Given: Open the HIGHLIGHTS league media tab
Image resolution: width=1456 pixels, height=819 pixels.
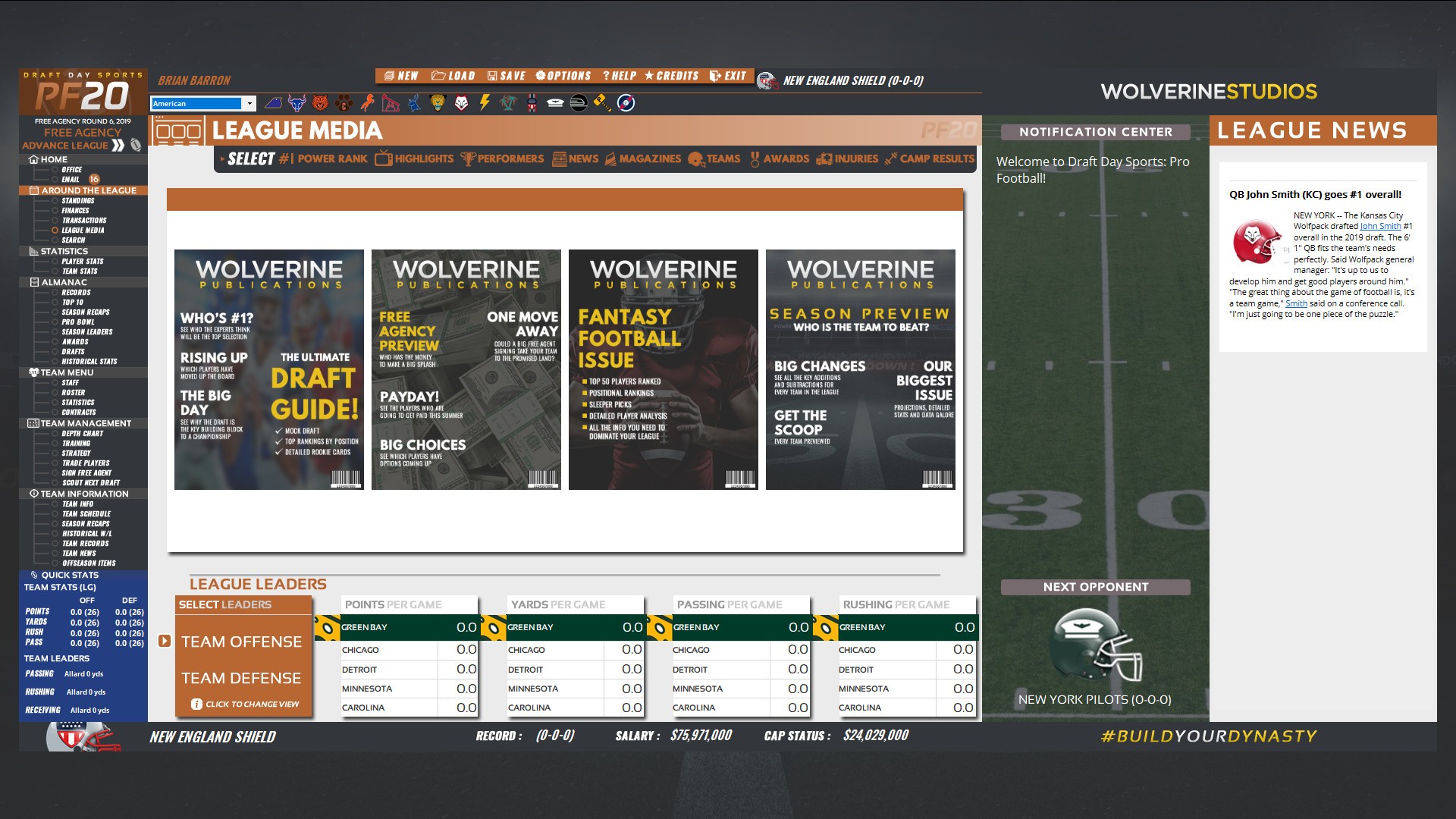Looking at the screenshot, I should (420, 158).
